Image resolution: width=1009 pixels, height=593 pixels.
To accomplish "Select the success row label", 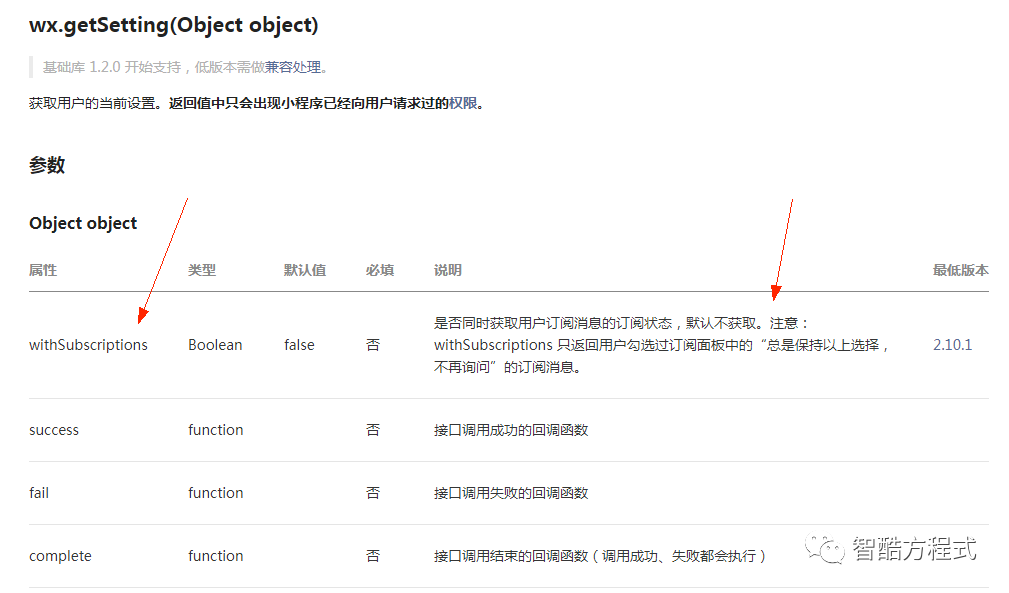I will coord(54,429).
